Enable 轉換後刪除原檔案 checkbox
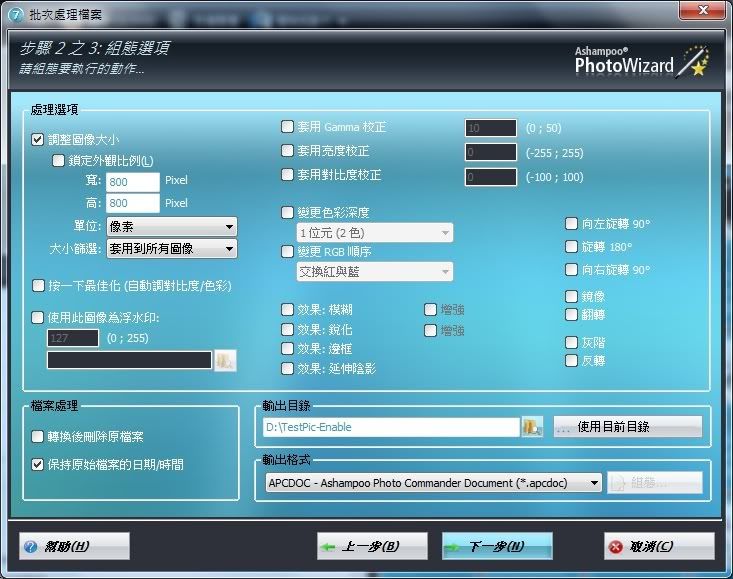Image resolution: width=733 pixels, height=579 pixels. tap(37, 436)
